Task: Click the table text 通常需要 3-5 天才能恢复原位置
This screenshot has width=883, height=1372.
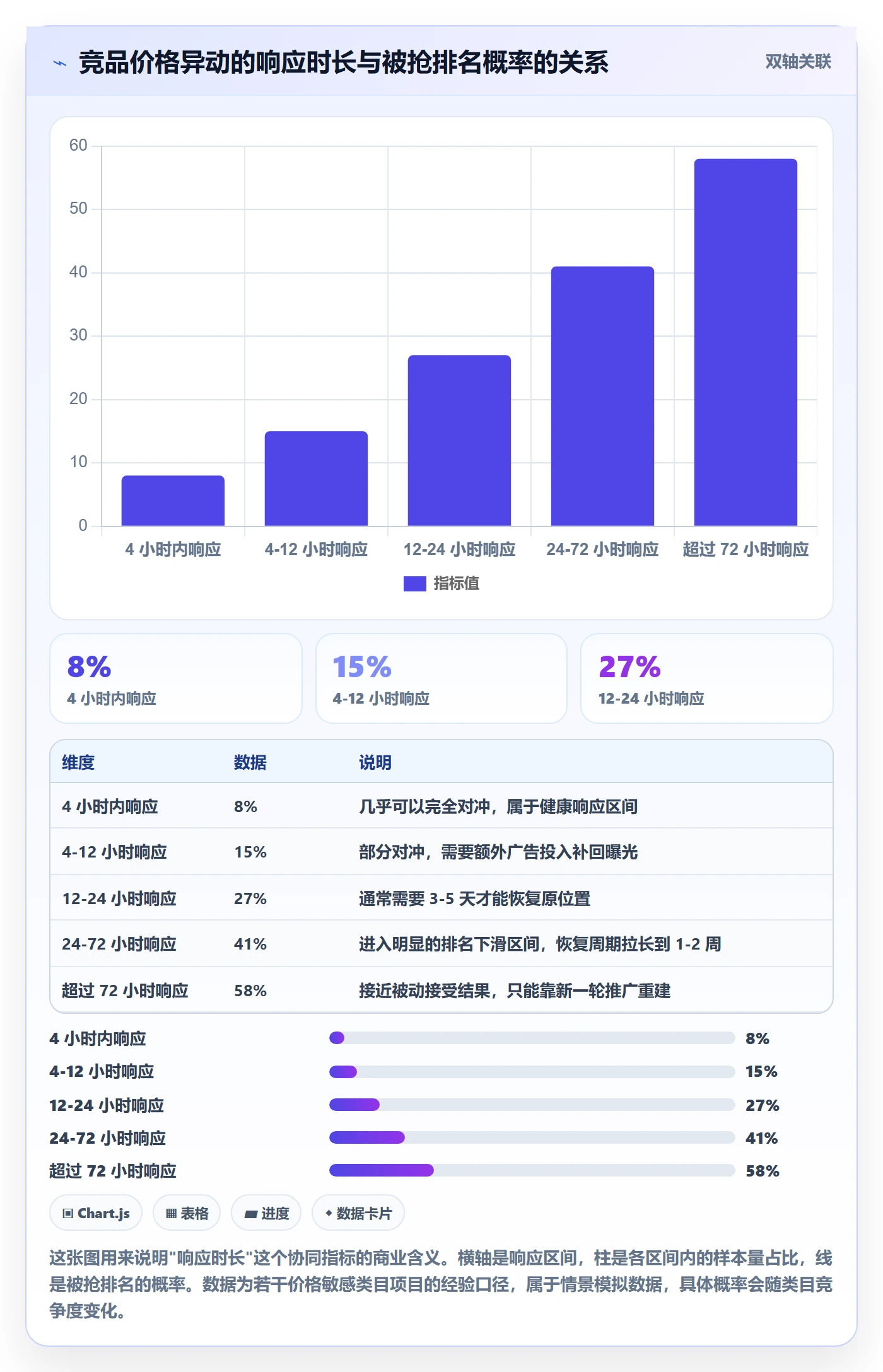Action: coord(475,898)
